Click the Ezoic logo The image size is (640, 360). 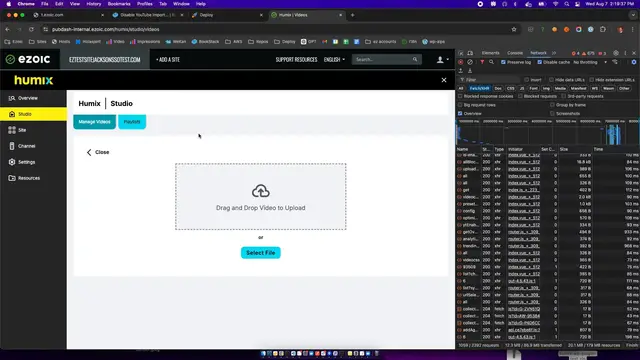click(28, 59)
